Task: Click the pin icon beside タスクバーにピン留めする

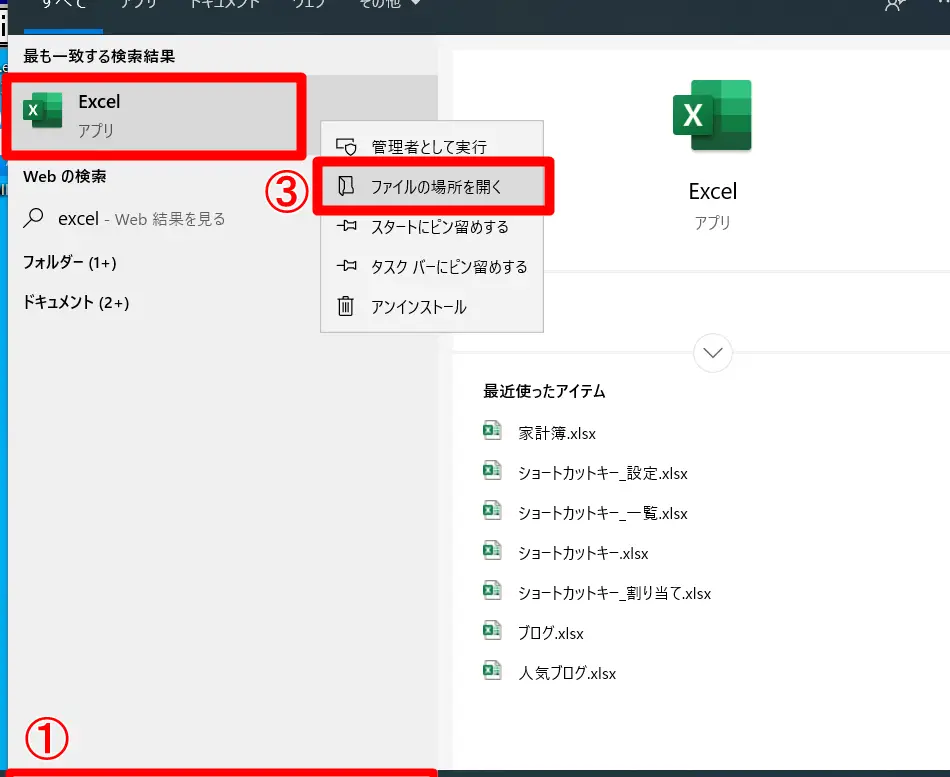Action: (347, 267)
